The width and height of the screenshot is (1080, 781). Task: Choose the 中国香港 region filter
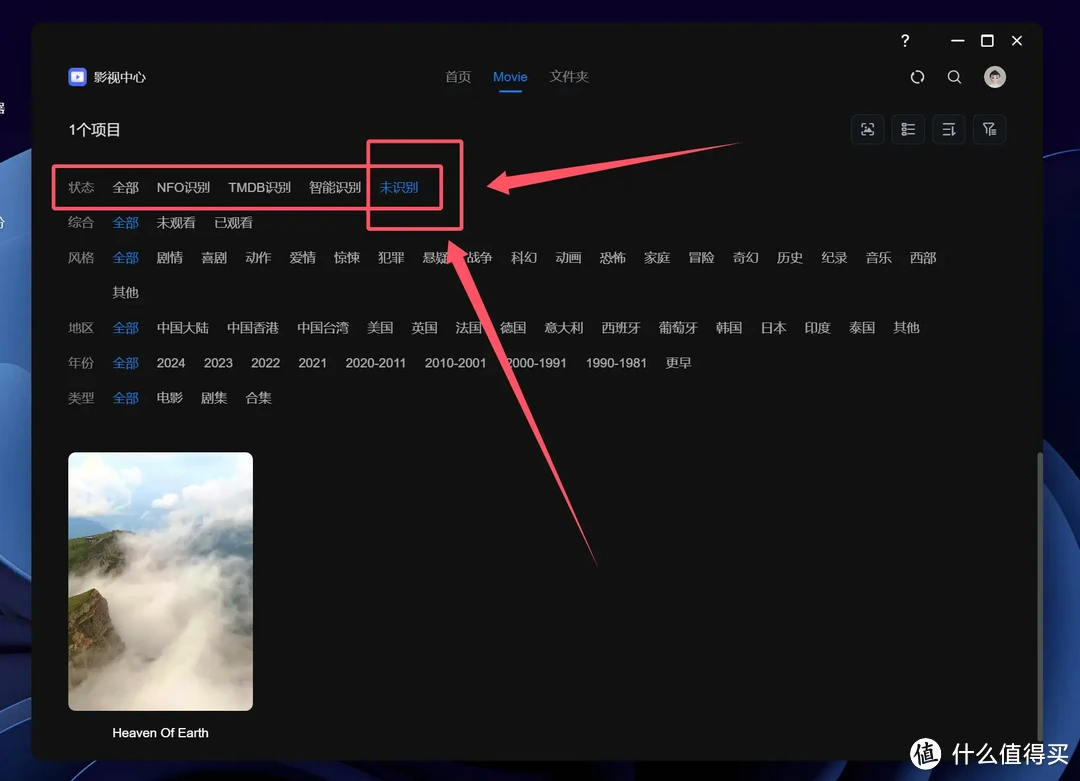(253, 328)
